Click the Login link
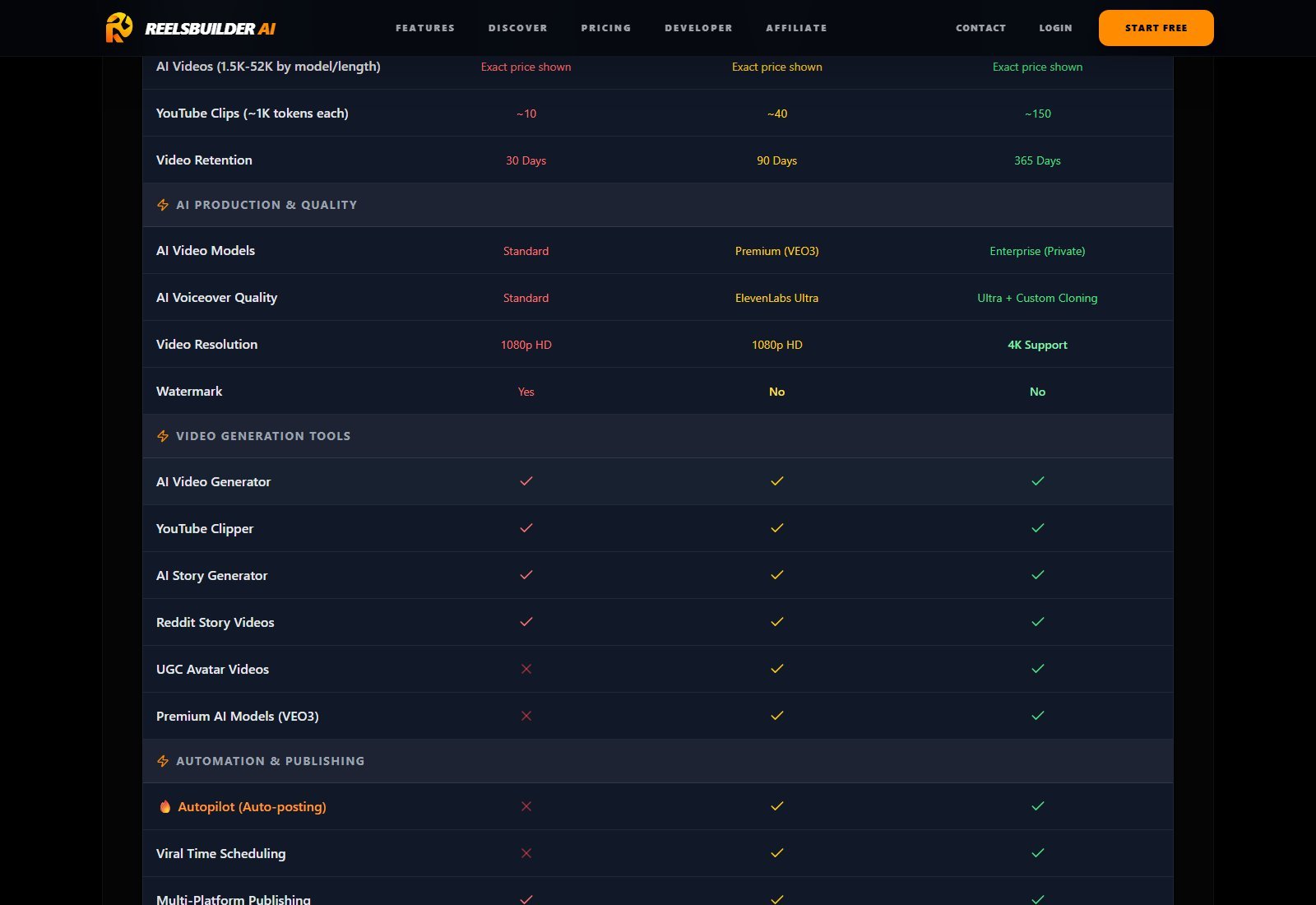The height and width of the screenshot is (905, 1316). click(1056, 28)
